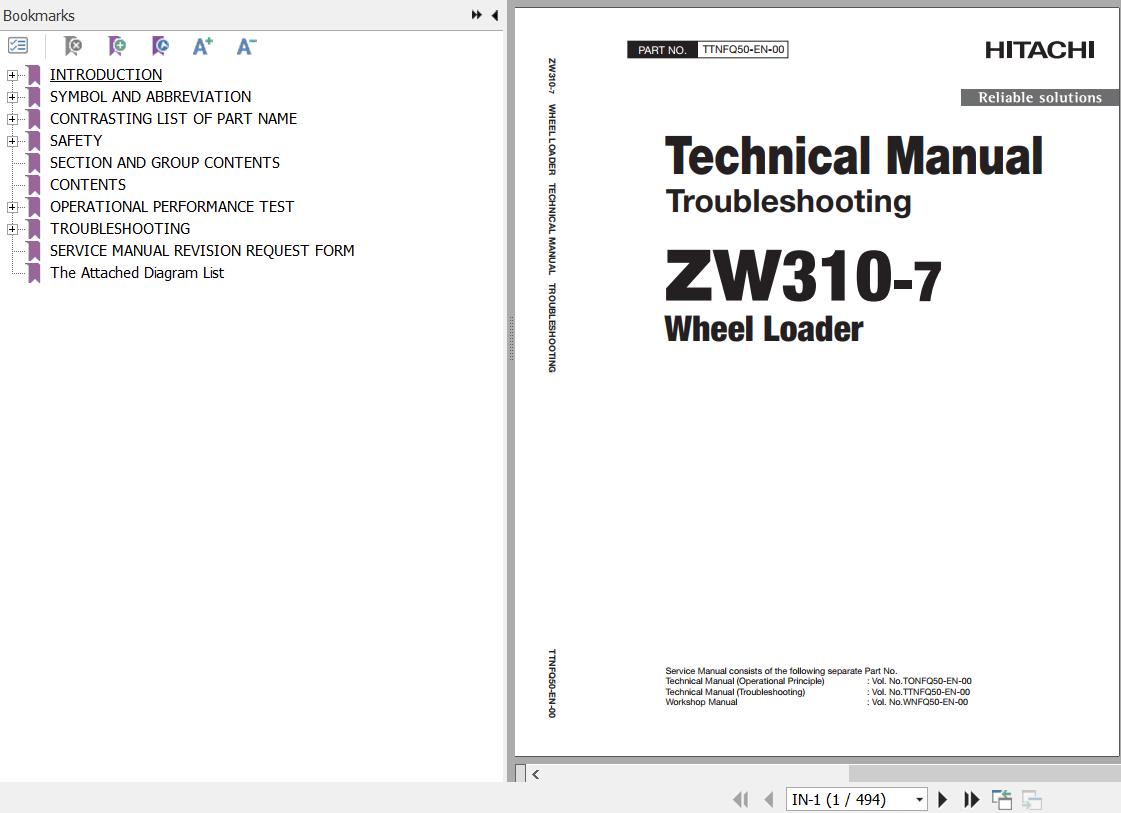Viewport: 1121px width, 813px height.
Task: Click the Vol. No.WNFQ50-EN-00 text
Action: [919, 702]
